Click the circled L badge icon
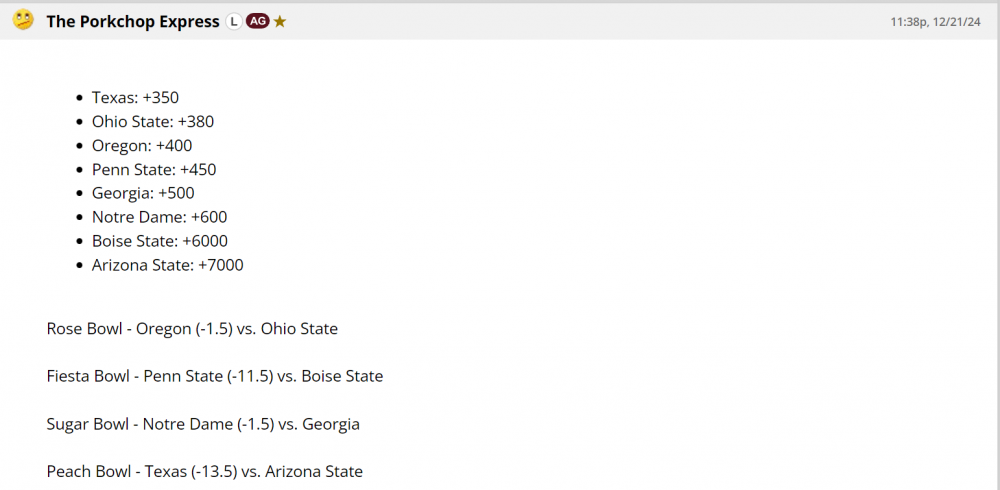 pyautogui.click(x=234, y=21)
